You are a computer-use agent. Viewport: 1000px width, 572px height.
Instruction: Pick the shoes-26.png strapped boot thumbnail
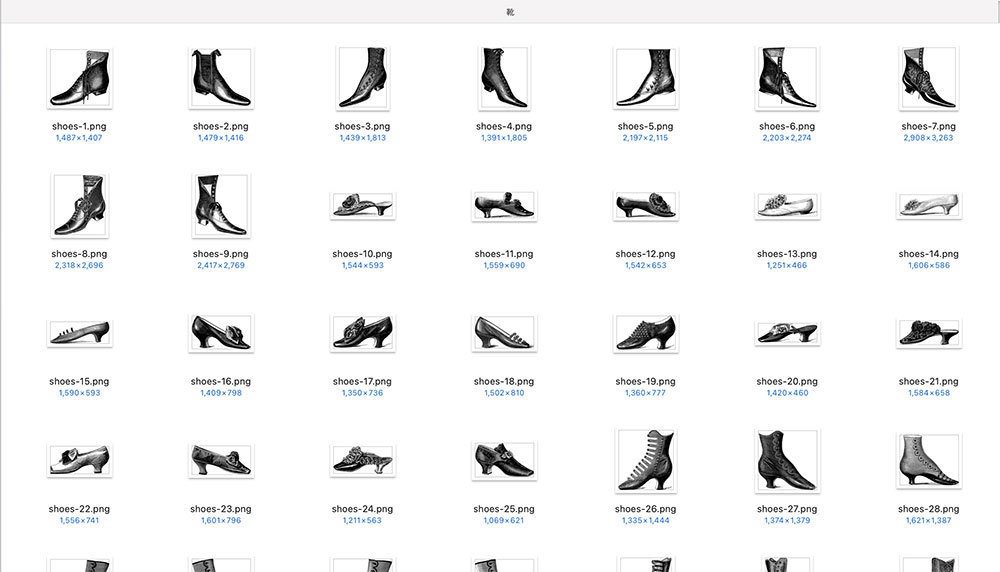645,460
